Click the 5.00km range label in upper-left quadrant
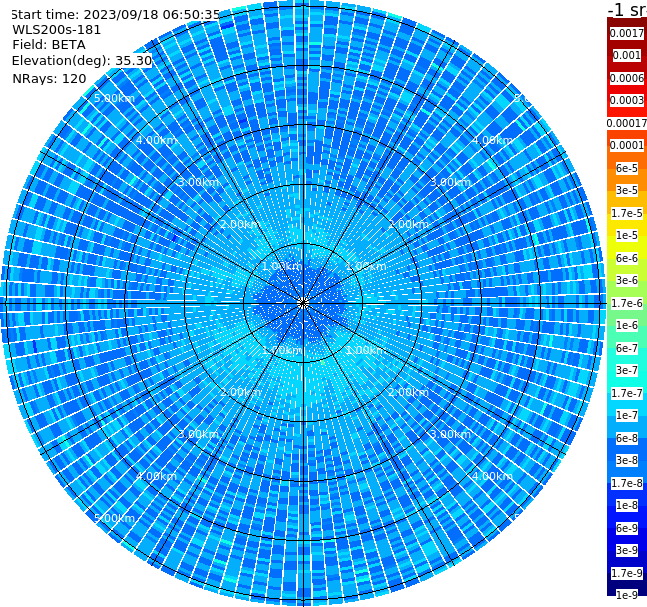 [114, 98]
